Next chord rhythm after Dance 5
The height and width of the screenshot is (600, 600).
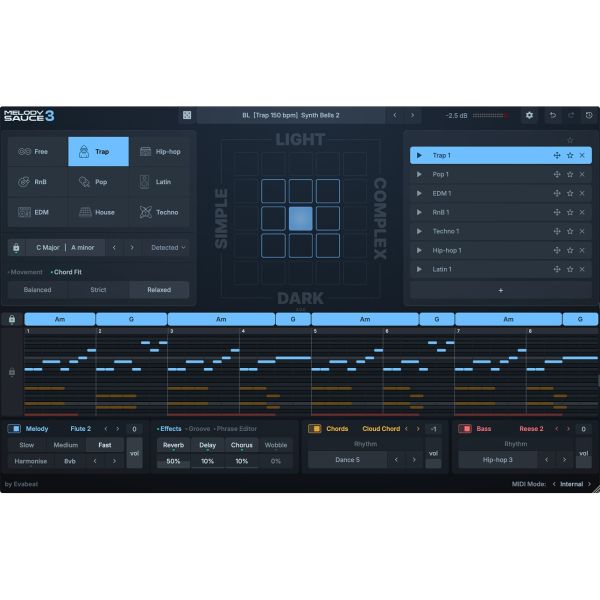(x=414, y=460)
